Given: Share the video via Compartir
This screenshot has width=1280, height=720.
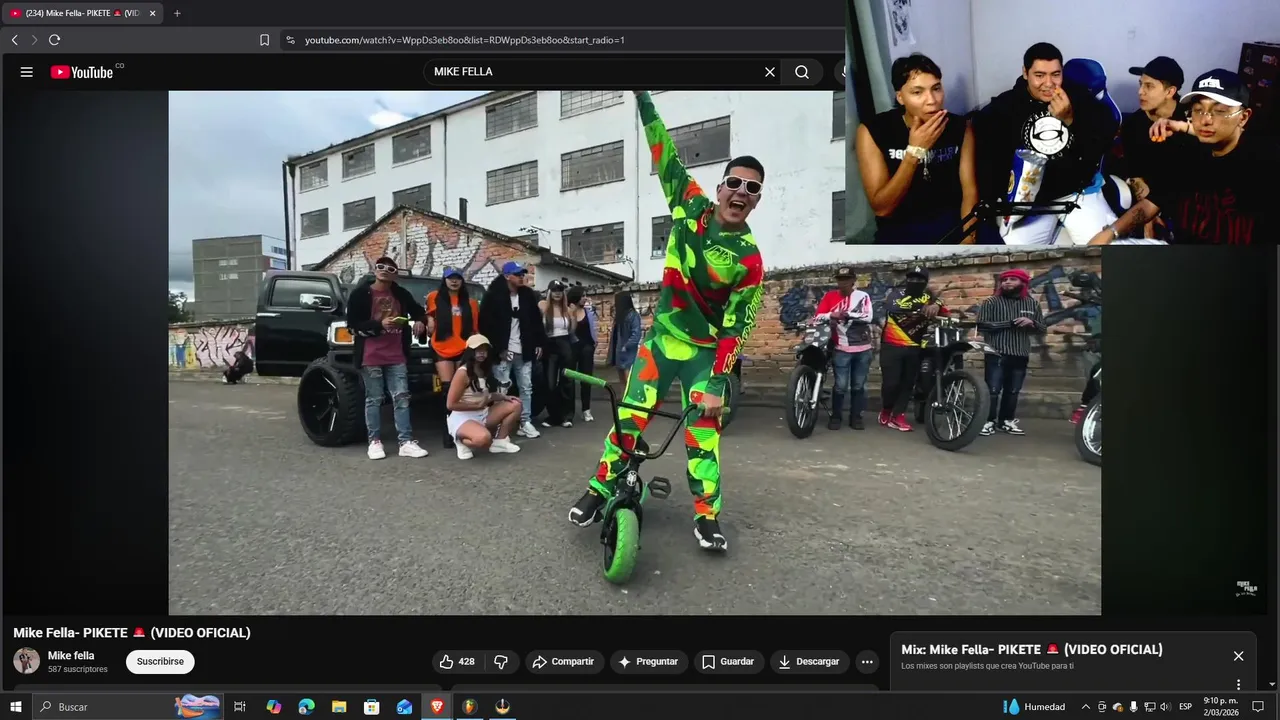Looking at the screenshot, I should pos(563,661).
